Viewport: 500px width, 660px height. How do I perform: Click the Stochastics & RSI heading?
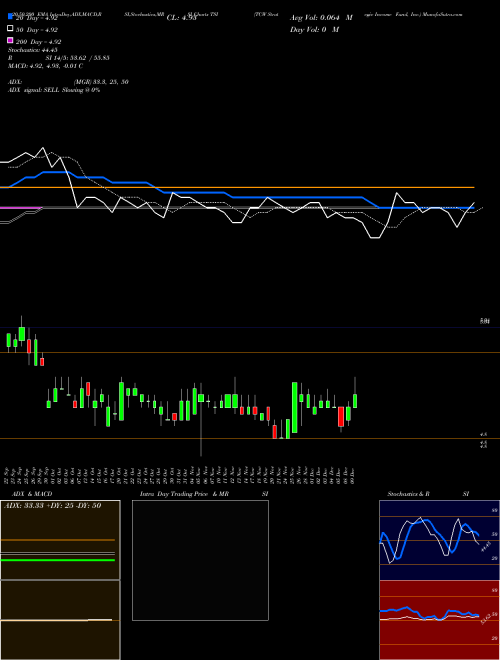click(x=428, y=493)
